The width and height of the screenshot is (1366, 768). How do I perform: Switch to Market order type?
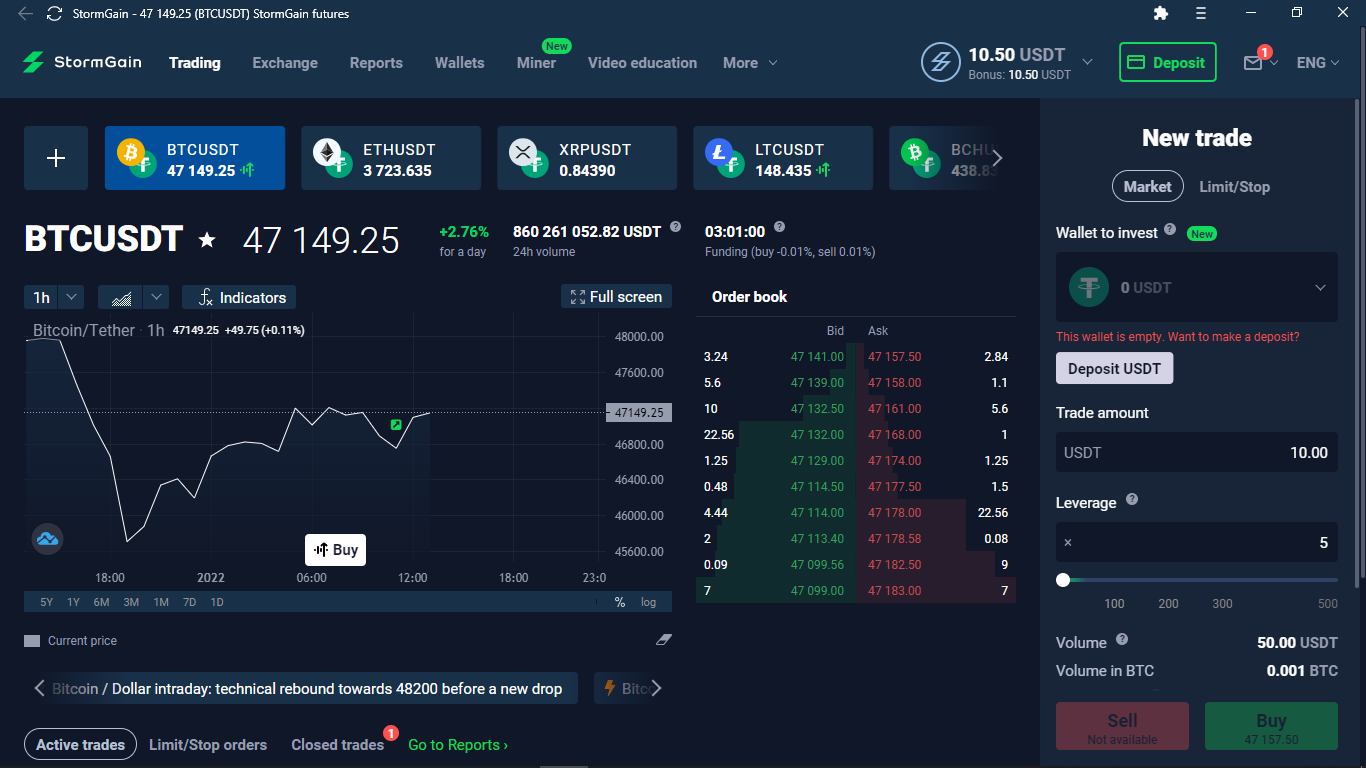point(1147,186)
